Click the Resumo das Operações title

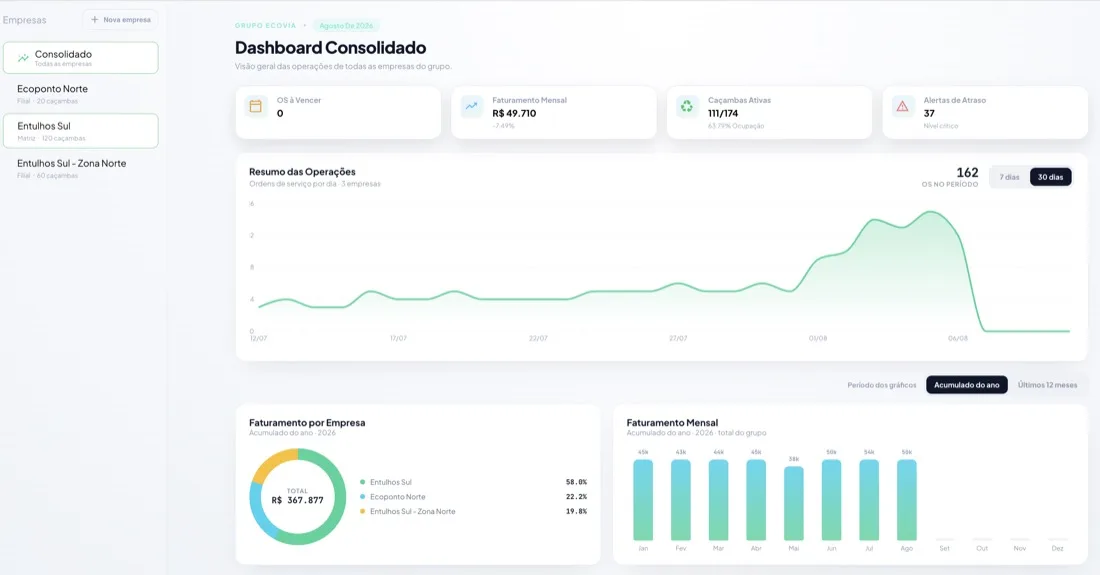(302, 172)
